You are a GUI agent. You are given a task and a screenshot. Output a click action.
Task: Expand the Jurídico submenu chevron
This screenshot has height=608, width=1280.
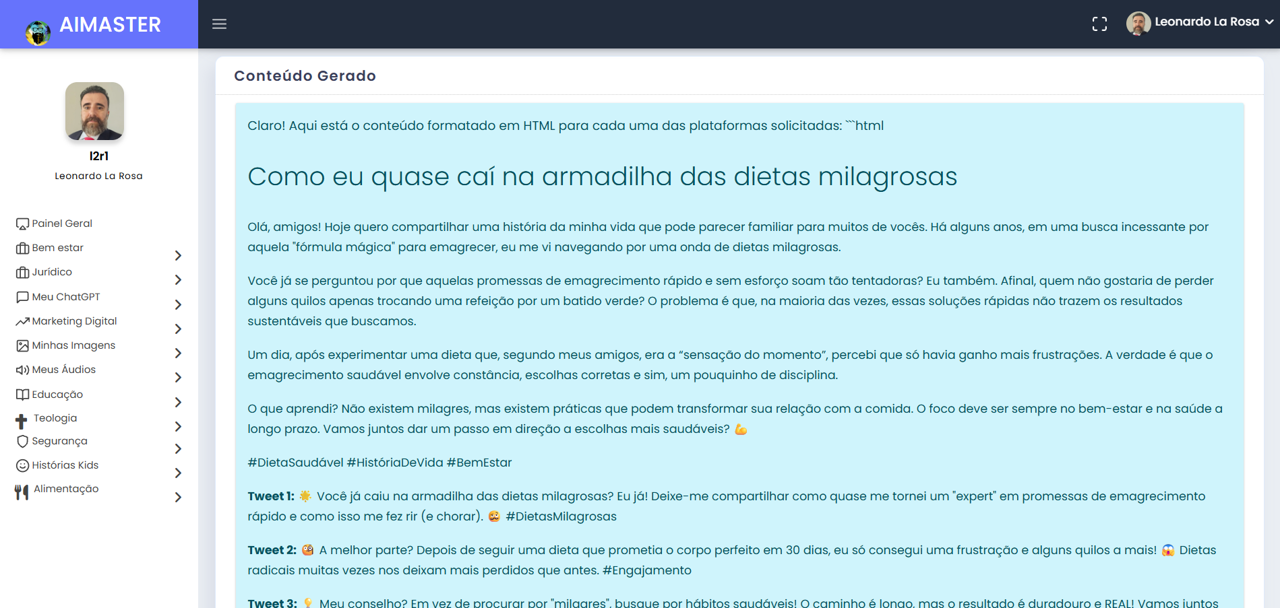coord(178,280)
